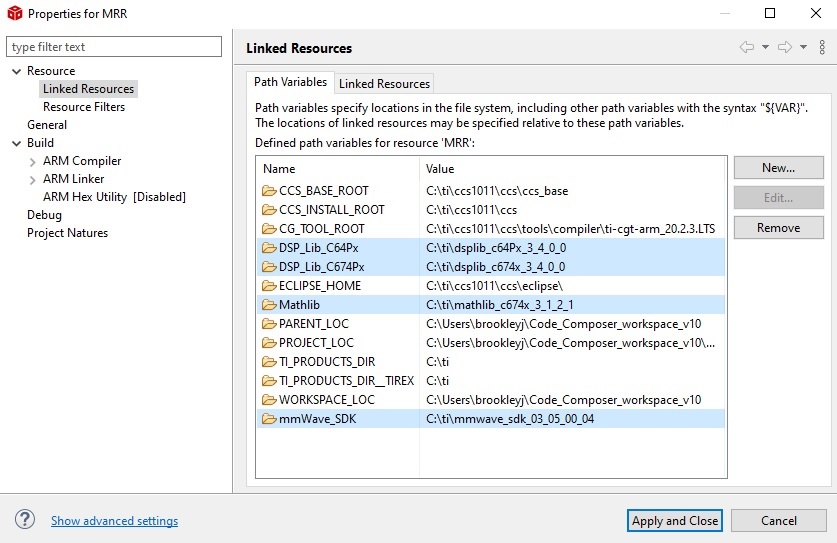837x543 pixels.
Task: Select the ECLIPSE_HOME variable name
Action: pyautogui.click(x=320, y=286)
